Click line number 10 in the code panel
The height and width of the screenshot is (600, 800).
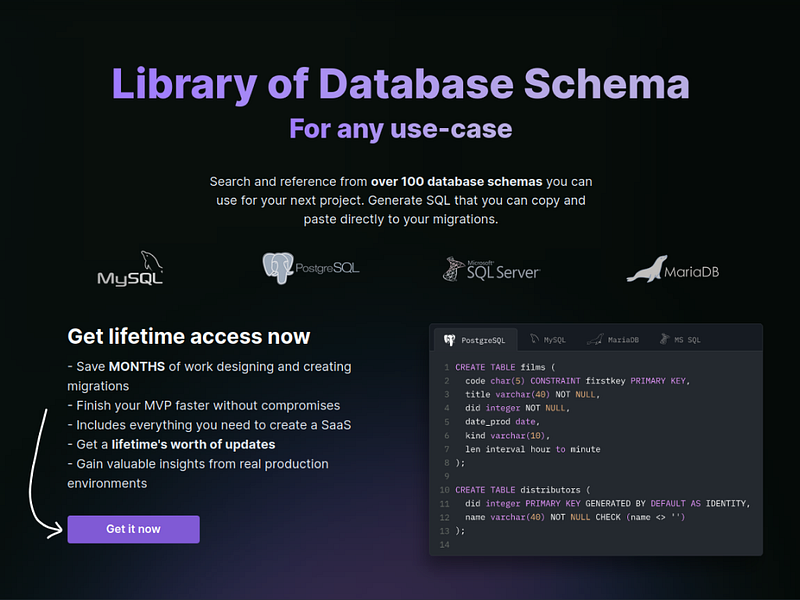click(444, 490)
